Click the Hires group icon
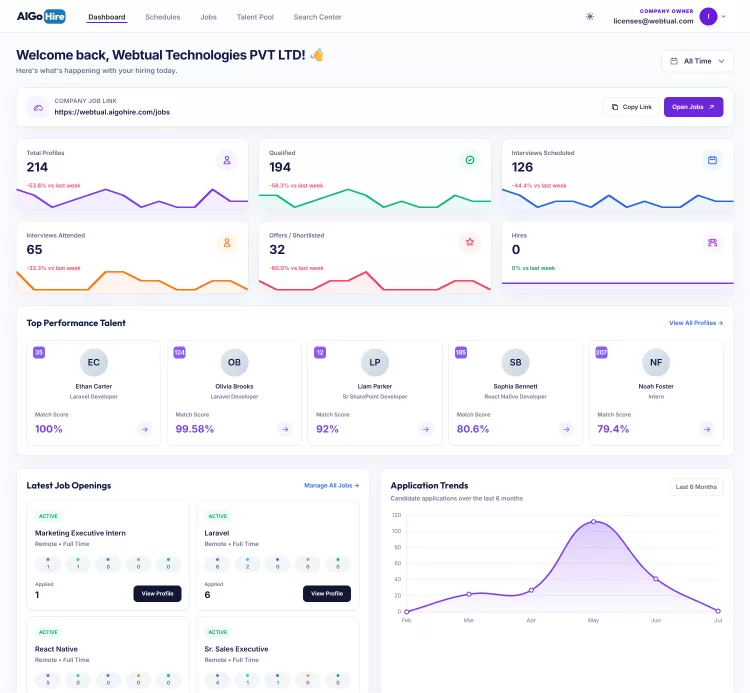 712,242
